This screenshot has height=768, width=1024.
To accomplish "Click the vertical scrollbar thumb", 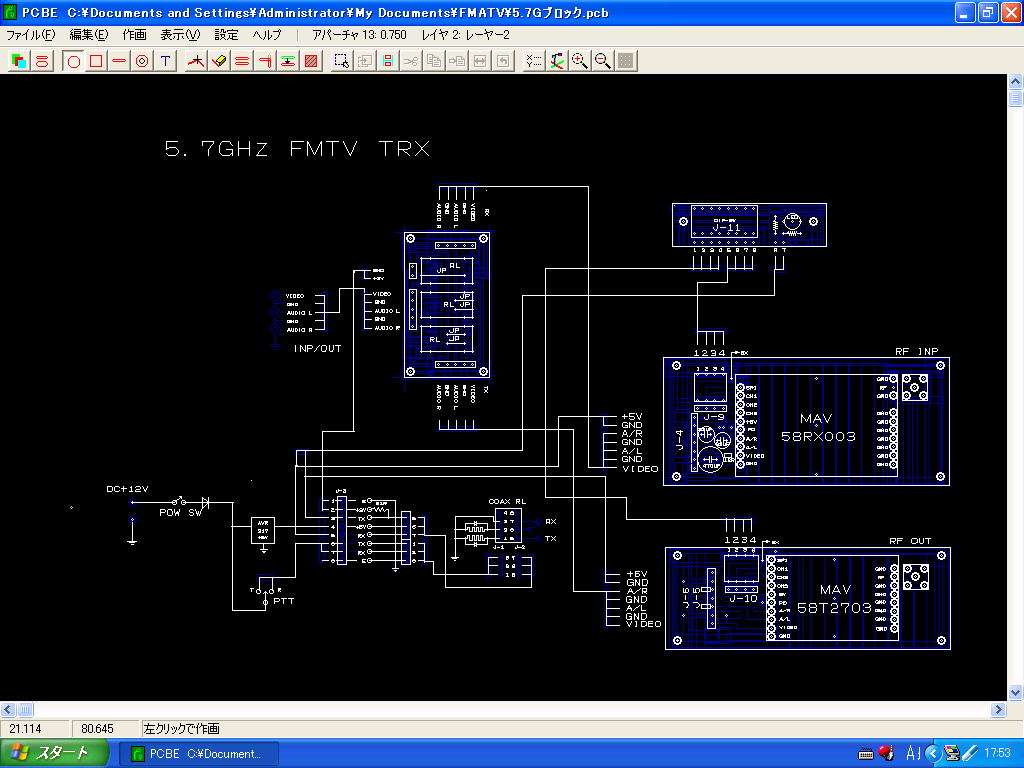I will [1016, 98].
